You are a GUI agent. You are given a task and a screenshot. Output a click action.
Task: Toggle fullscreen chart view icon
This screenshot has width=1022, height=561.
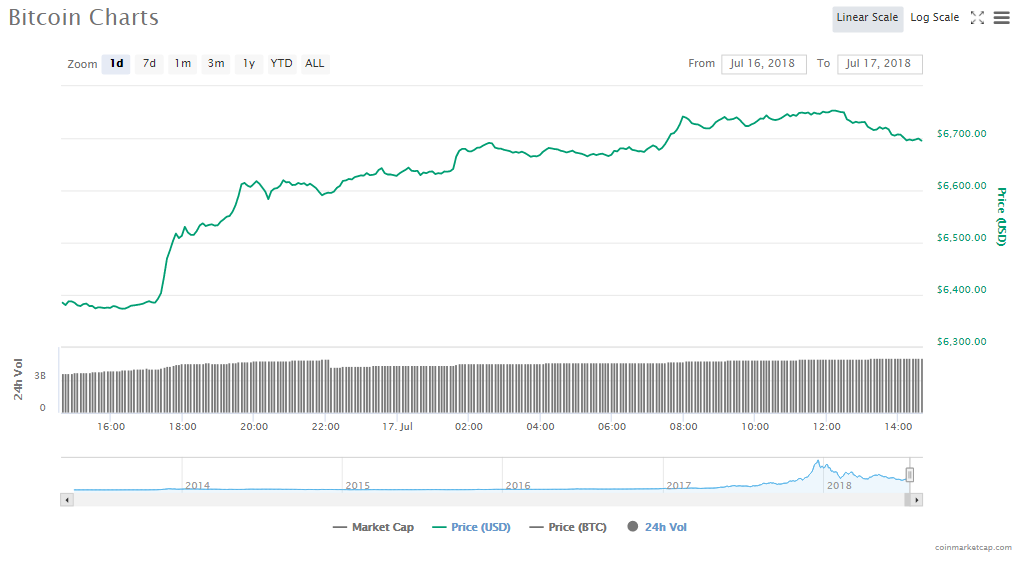978,17
